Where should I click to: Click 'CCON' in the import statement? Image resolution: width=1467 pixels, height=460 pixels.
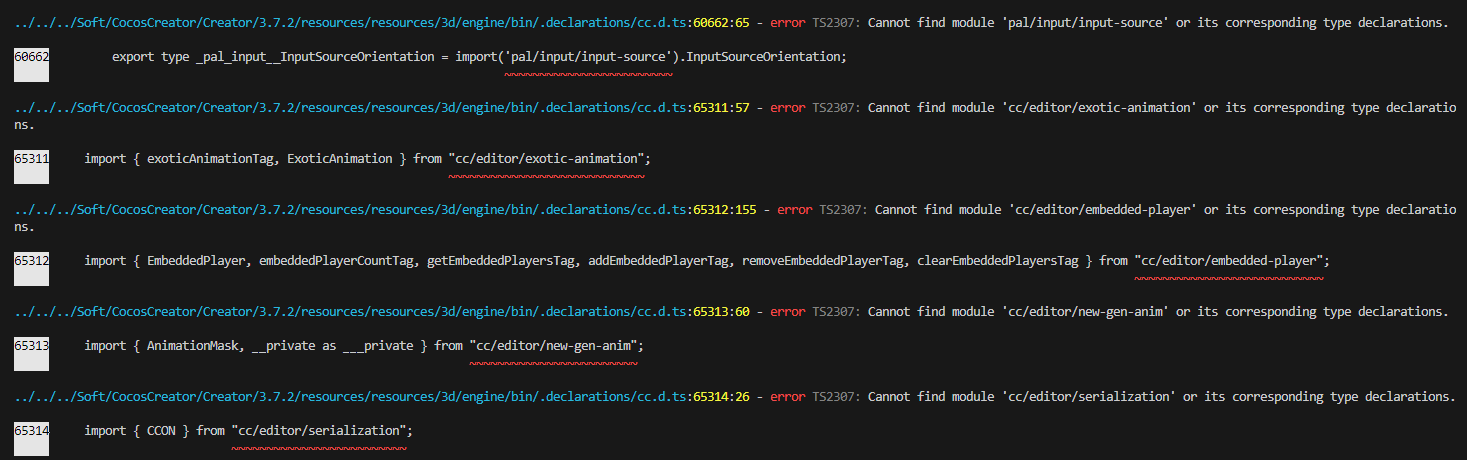pyautogui.click(x=161, y=431)
